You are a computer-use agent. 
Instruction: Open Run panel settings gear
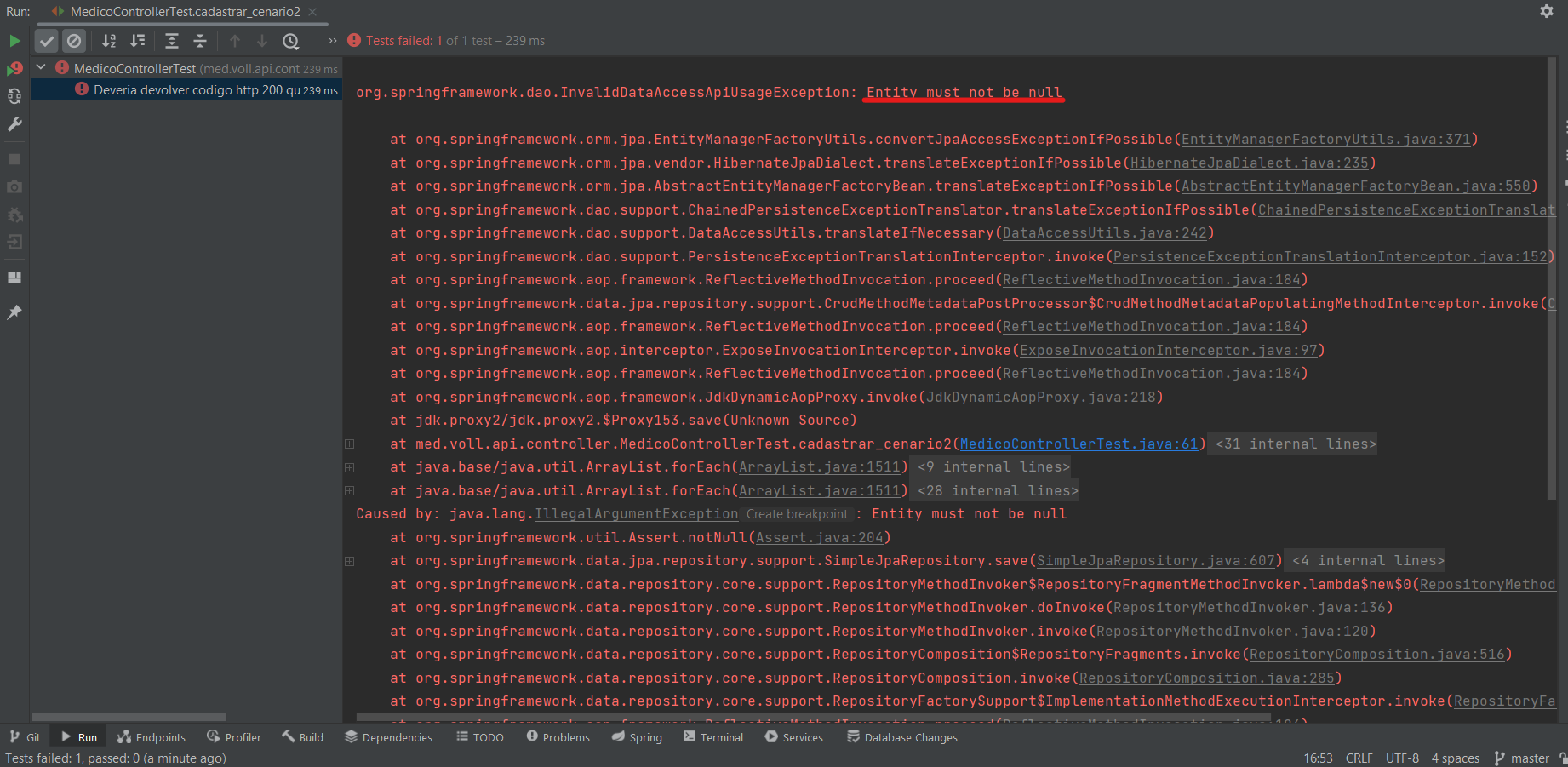point(1547,11)
